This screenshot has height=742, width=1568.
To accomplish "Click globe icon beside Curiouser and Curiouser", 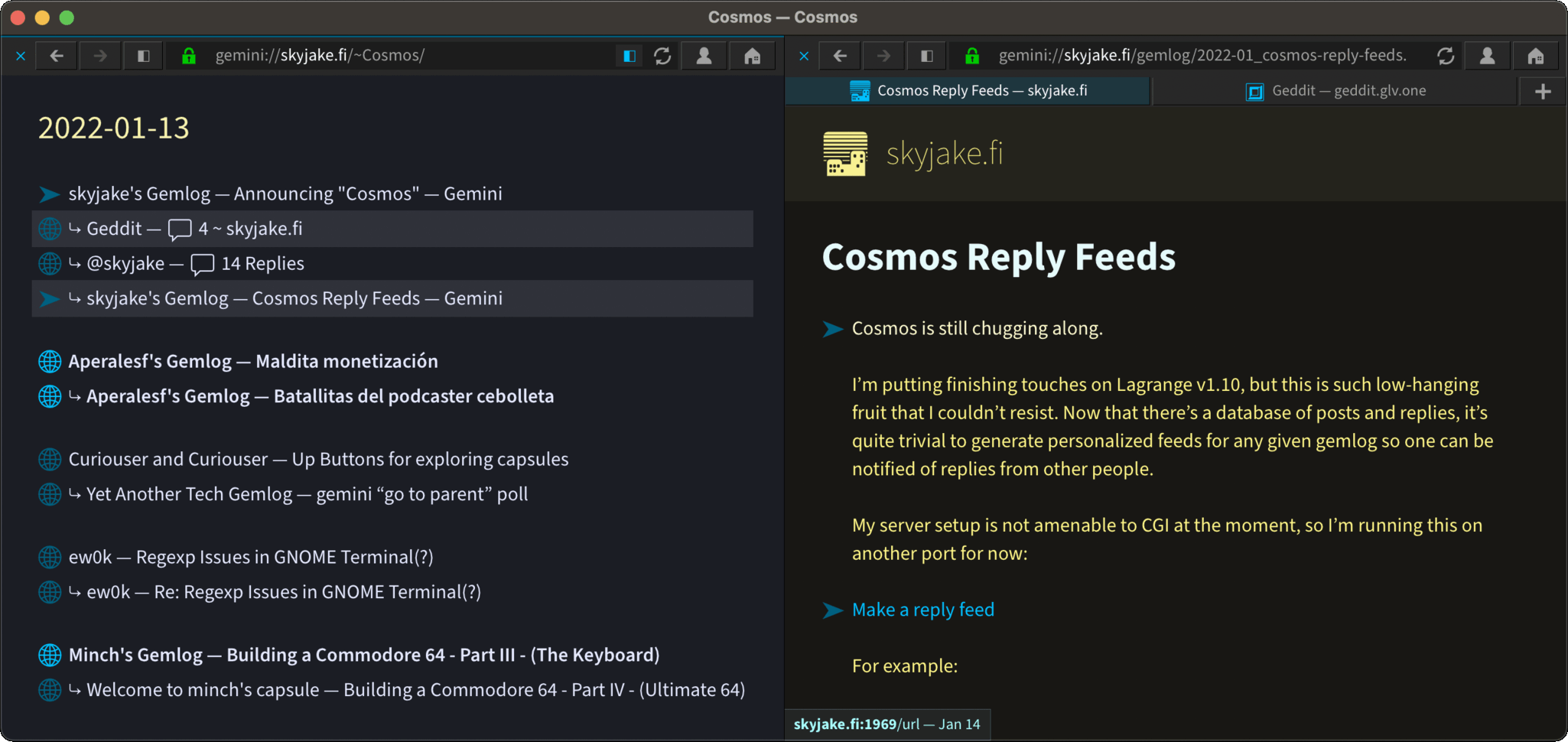I will click(x=50, y=459).
